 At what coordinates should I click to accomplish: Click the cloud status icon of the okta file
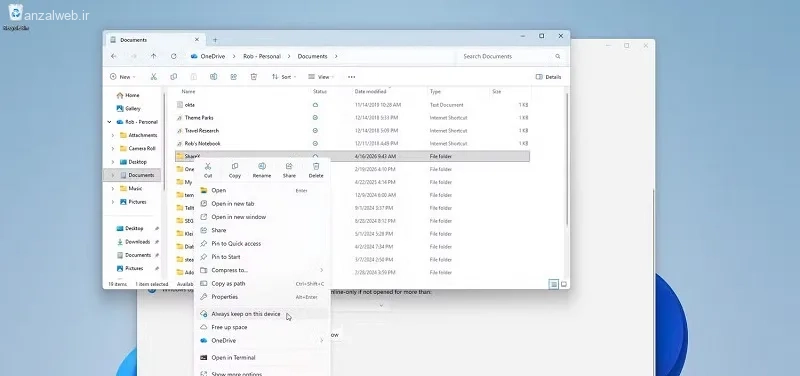(315, 105)
